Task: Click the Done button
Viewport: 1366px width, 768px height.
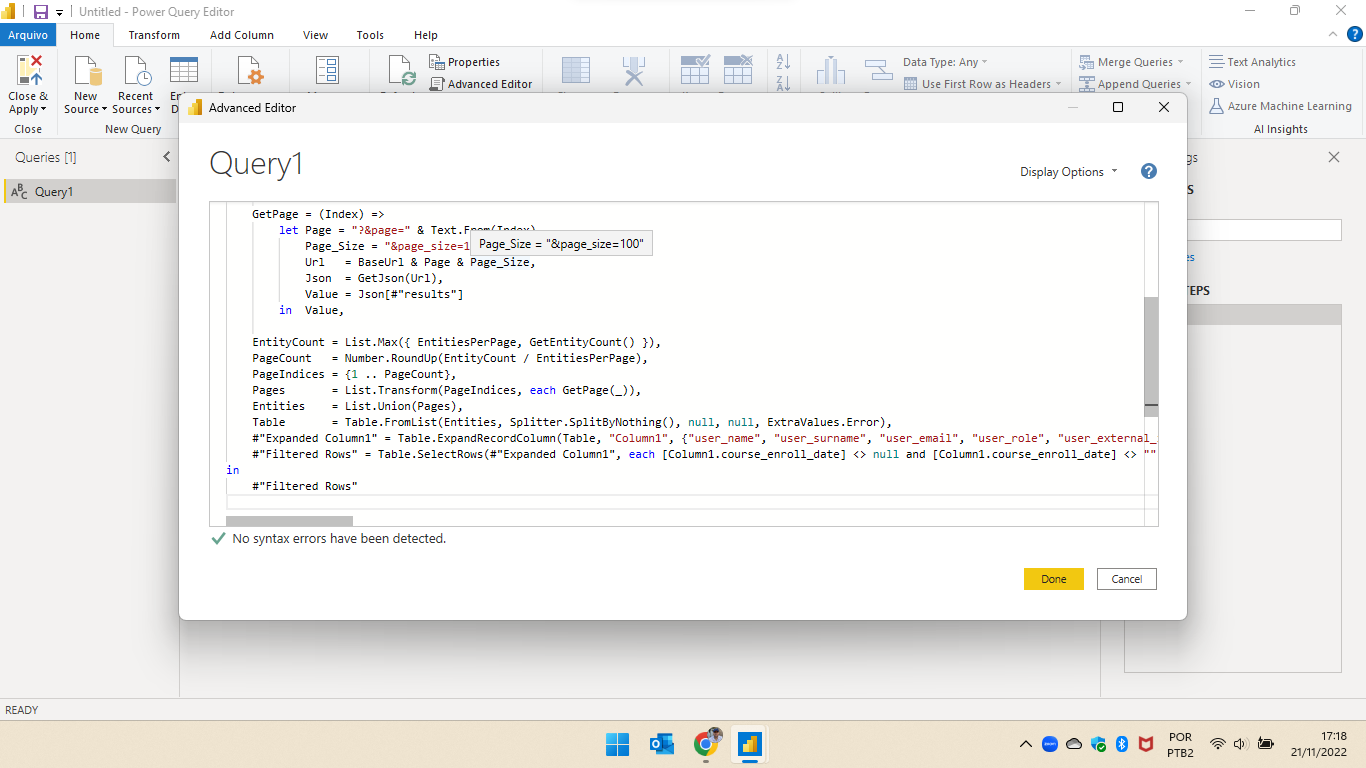Action: [x=1054, y=579]
